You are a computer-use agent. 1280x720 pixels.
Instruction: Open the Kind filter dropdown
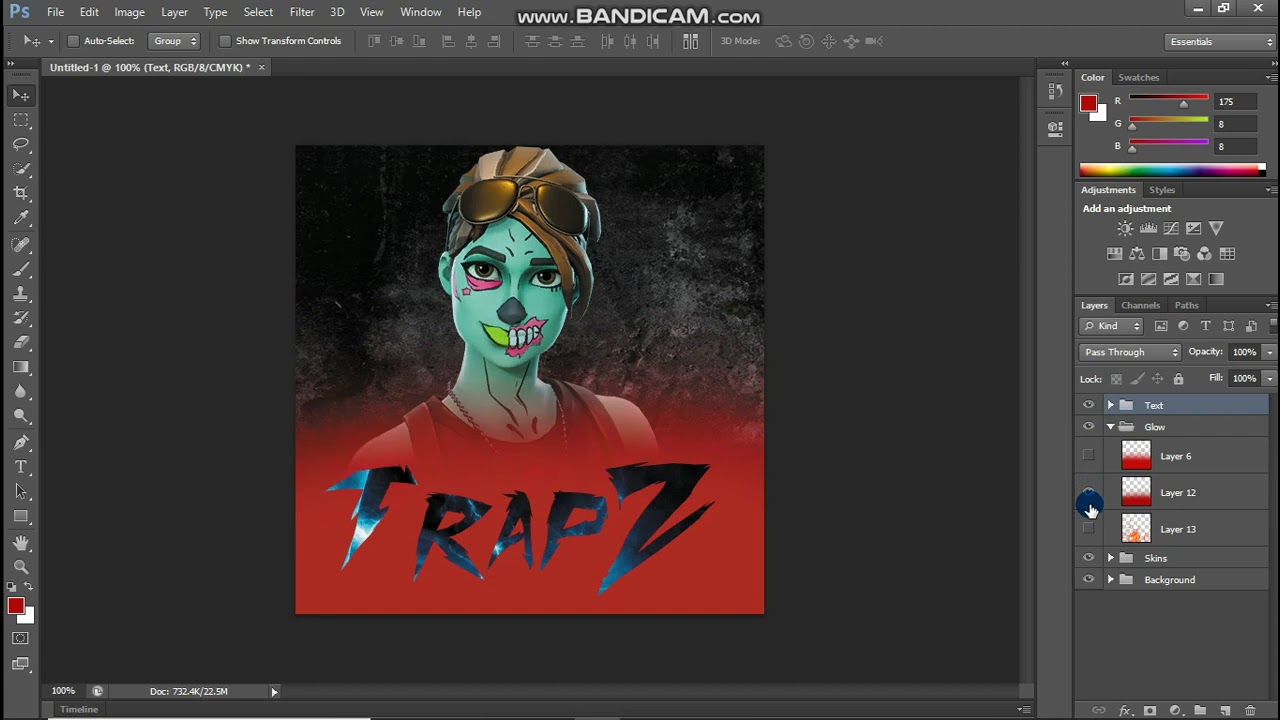tap(1111, 326)
